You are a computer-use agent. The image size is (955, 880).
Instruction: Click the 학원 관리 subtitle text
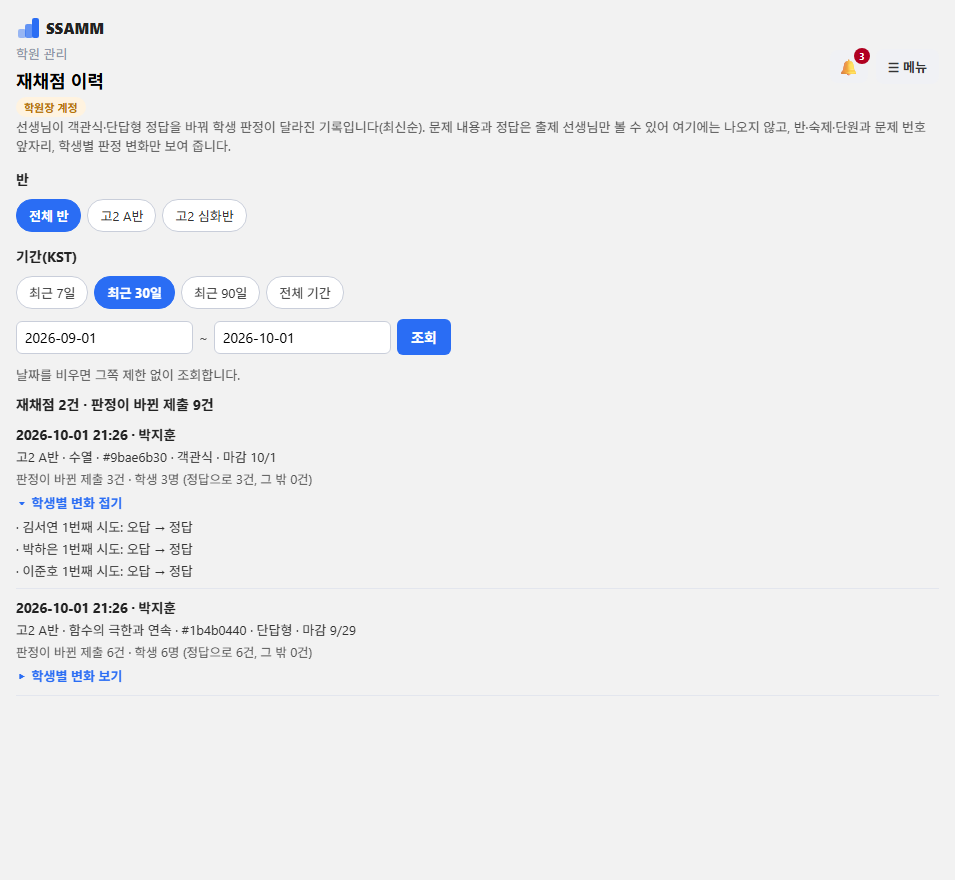41,54
